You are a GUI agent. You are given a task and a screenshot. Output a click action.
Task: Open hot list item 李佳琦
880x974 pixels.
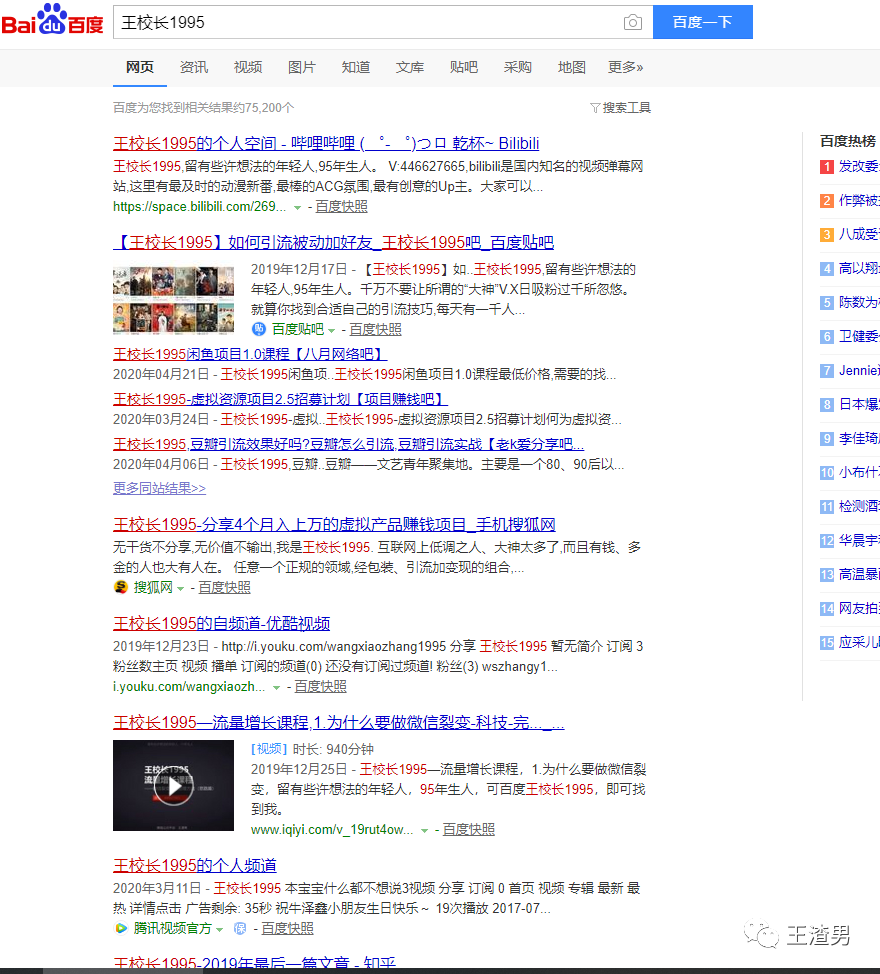click(x=860, y=439)
